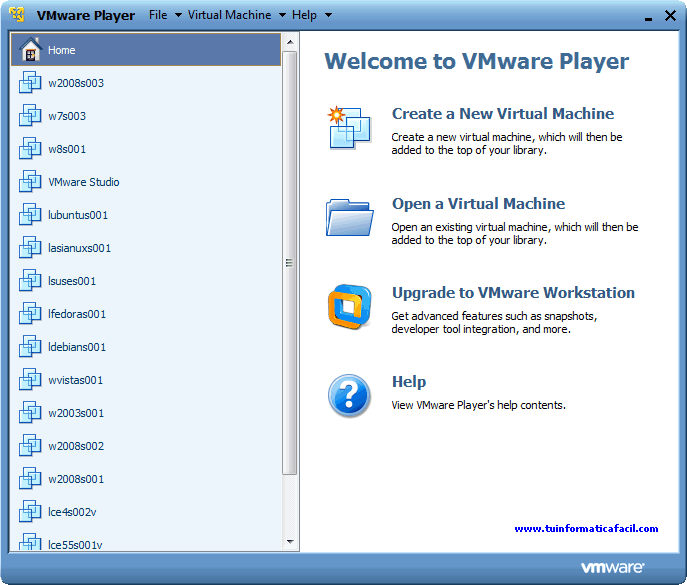Click the VM icon beside lfedoras001
The height and width of the screenshot is (585, 687).
click(x=30, y=313)
